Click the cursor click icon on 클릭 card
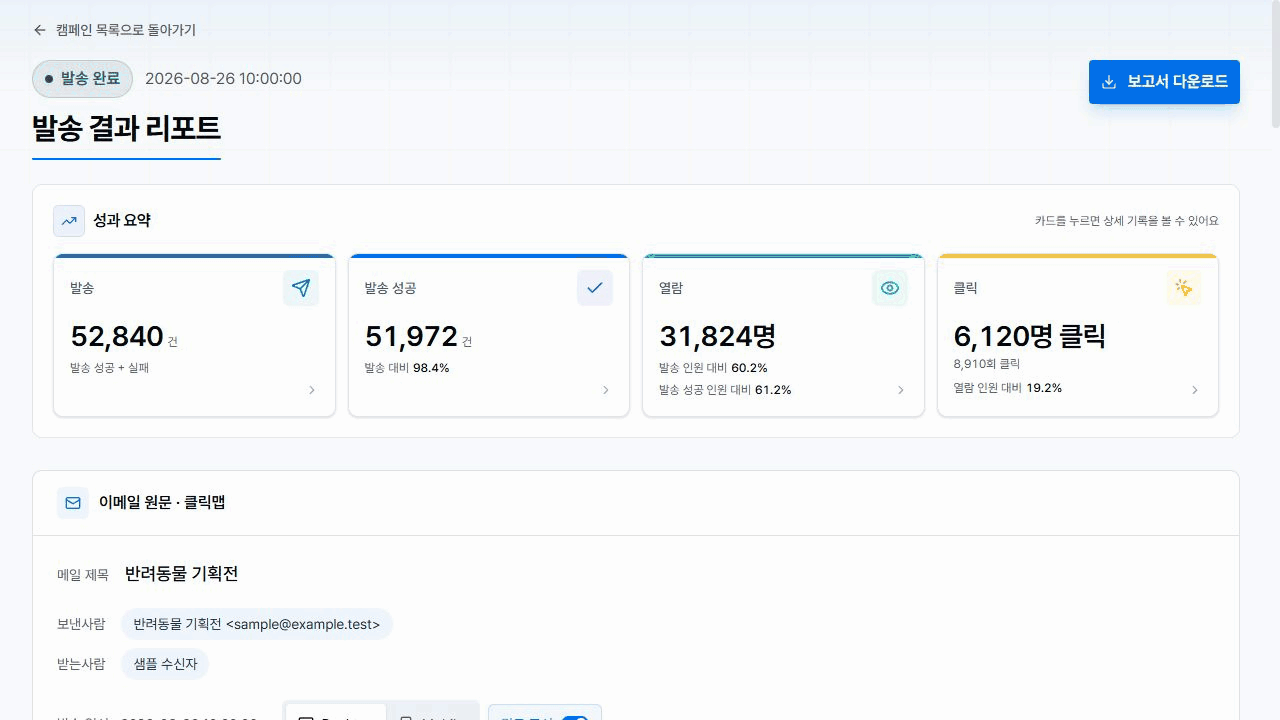 (1184, 288)
